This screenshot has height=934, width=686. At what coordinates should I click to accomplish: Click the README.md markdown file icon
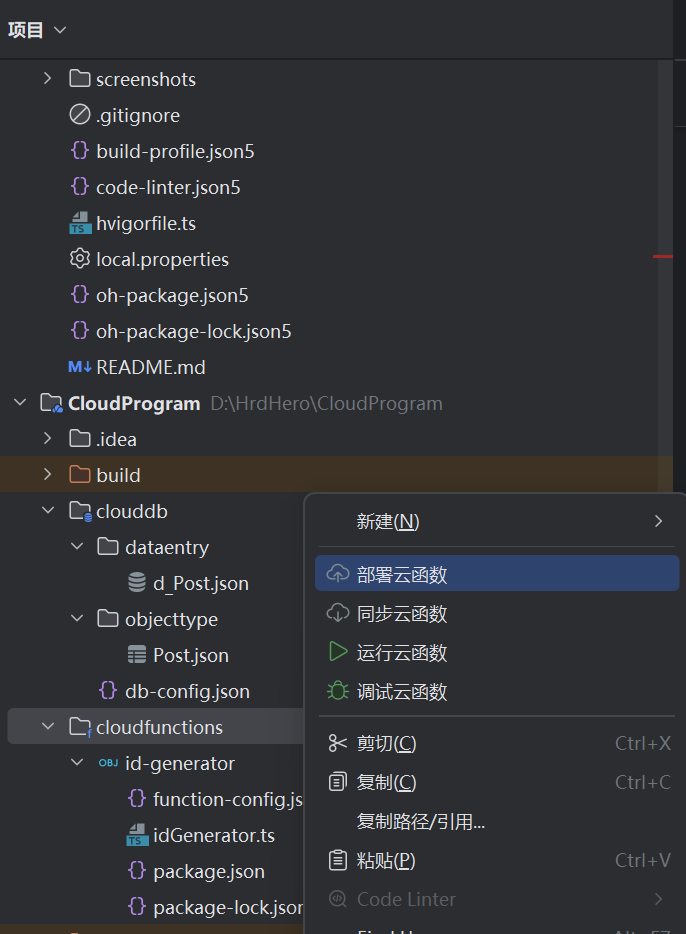[x=80, y=367]
